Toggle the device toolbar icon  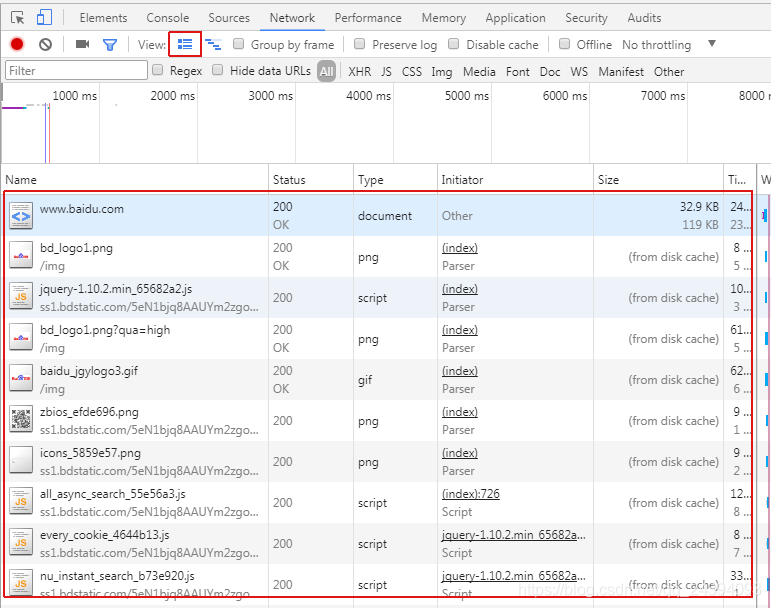pos(44,18)
